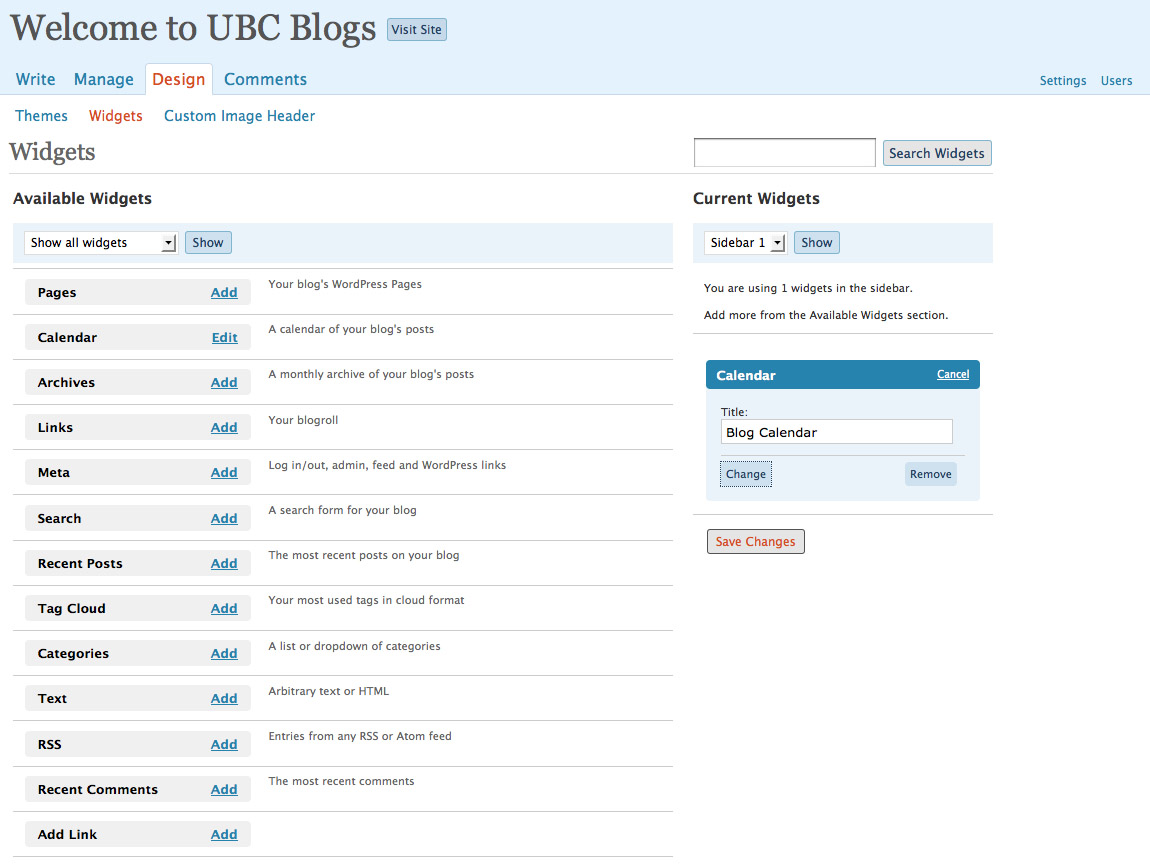Click "A search form for your blog" text
Viewport: 1150px width, 864px height.
[343, 510]
